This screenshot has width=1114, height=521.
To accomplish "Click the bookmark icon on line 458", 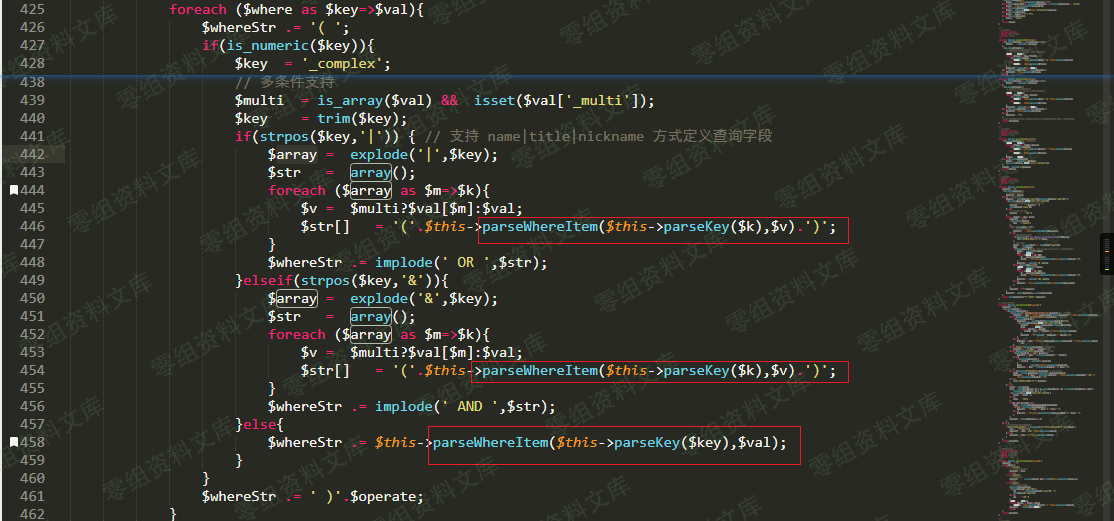I will coord(13,442).
